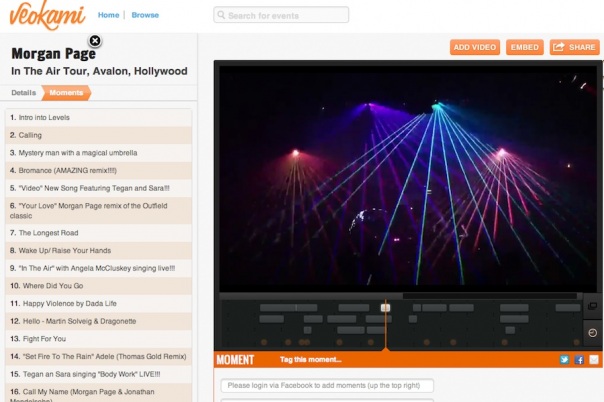
Task: Click the clock icon beside timeline
Action: pos(592,333)
